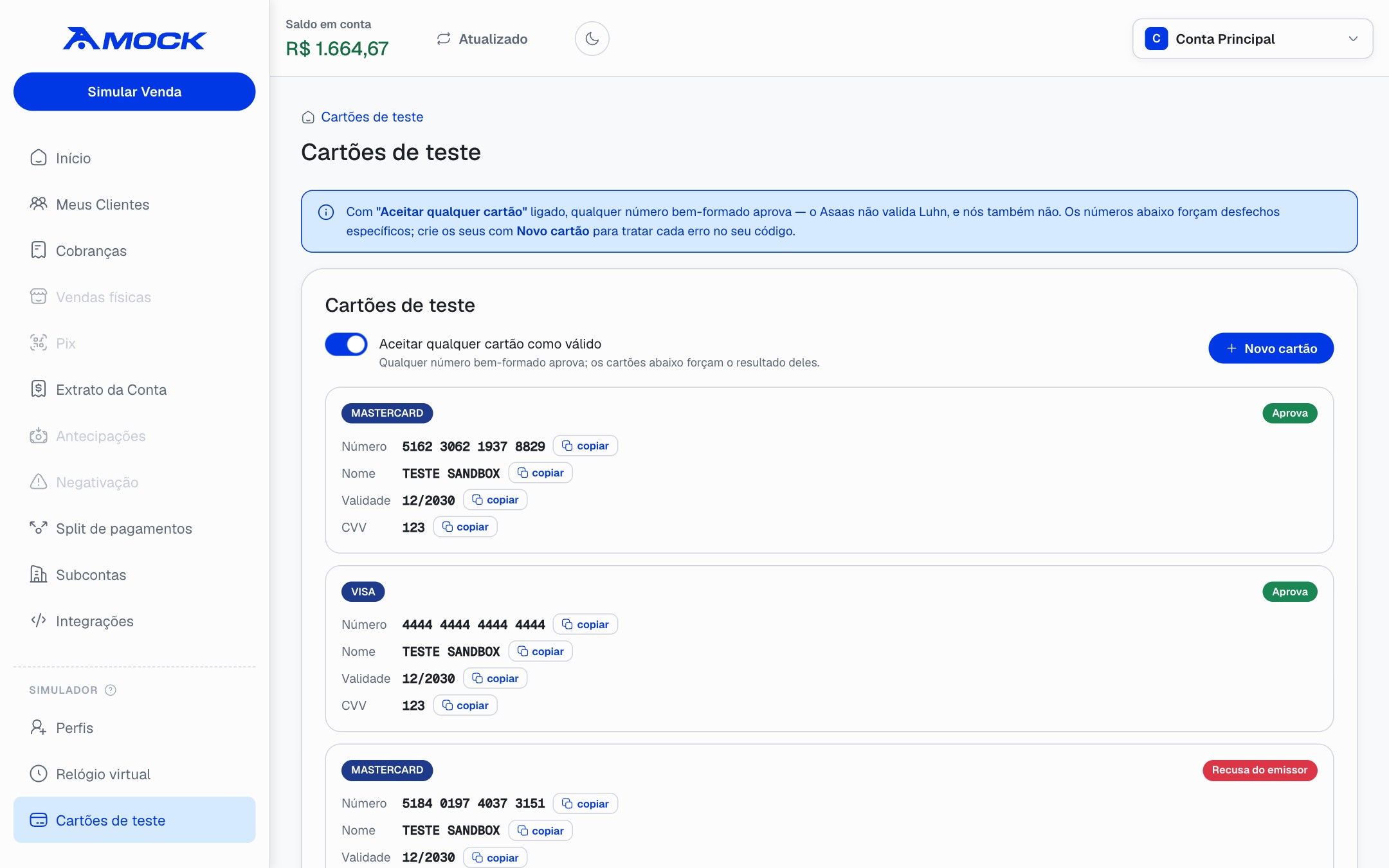Viewport: 1389px width, 868px height.
Task: Copy the first Mastercard's Nome value
Action: (x=540, y=473)
